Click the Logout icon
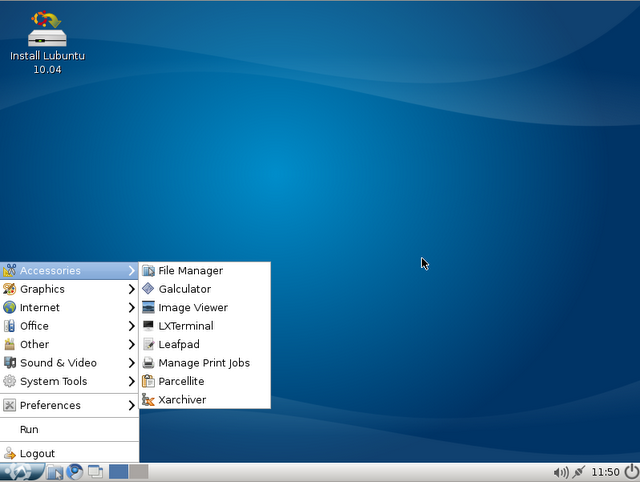 [9, 453]
